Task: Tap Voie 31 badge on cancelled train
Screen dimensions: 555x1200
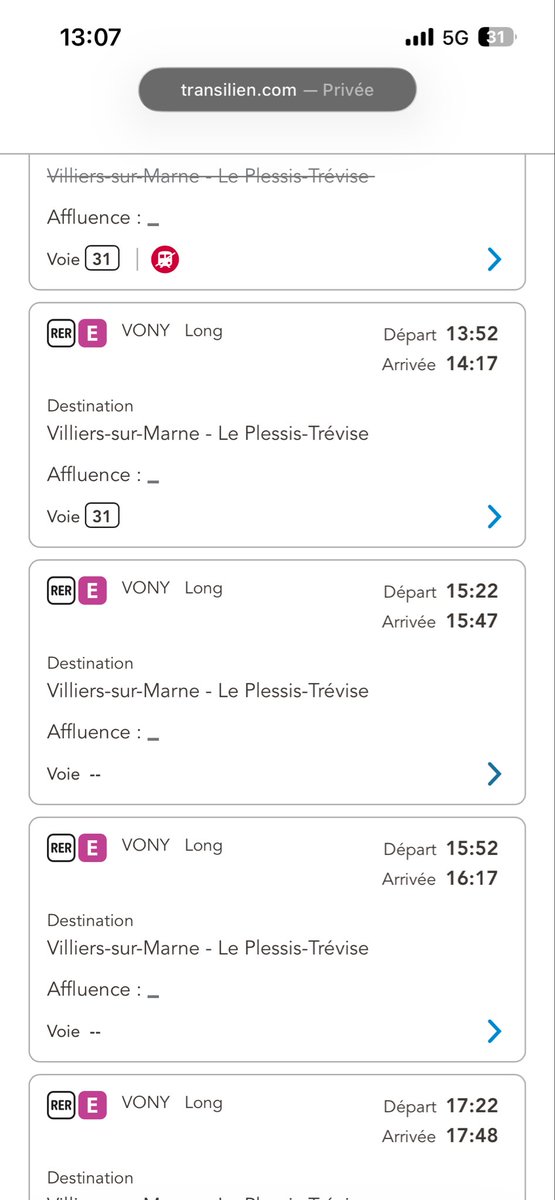Action: pos(102,259)
